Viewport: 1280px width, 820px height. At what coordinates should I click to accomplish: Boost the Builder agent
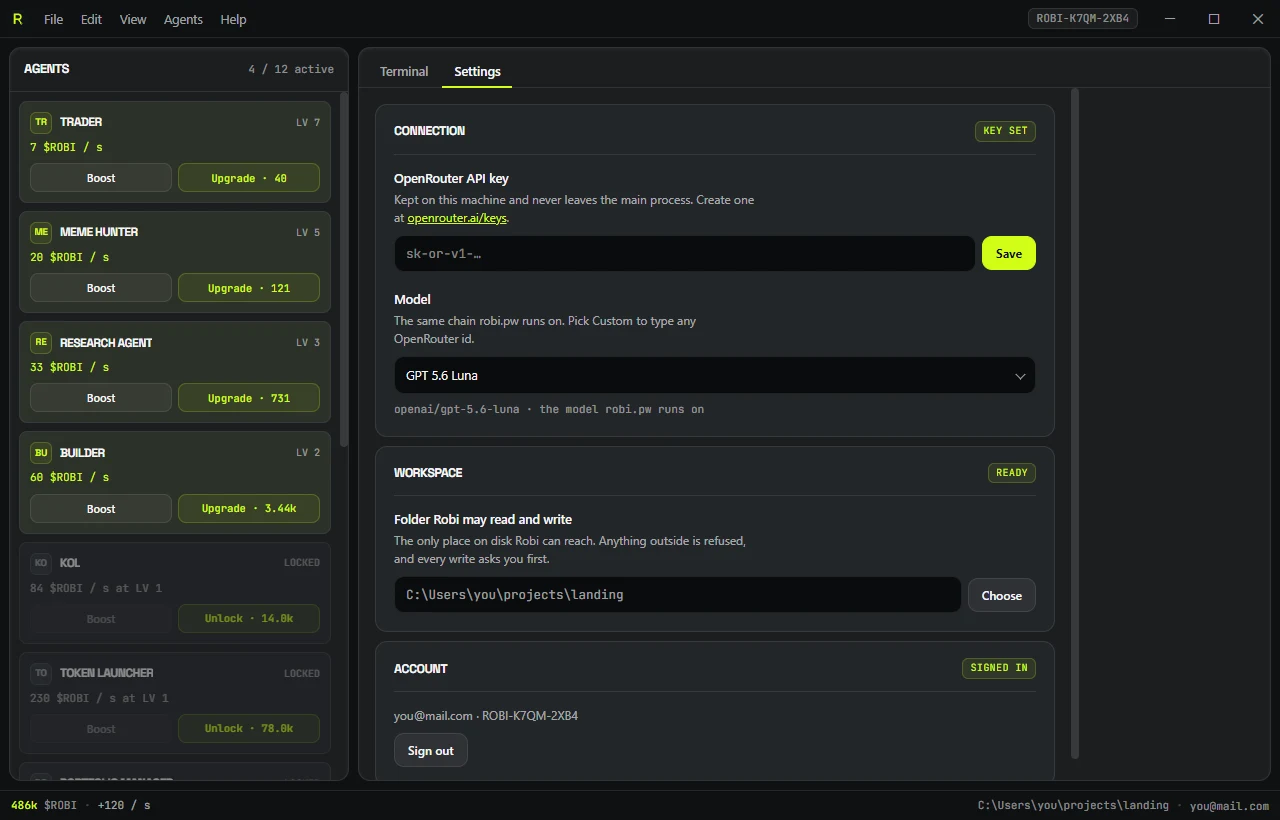101,508
